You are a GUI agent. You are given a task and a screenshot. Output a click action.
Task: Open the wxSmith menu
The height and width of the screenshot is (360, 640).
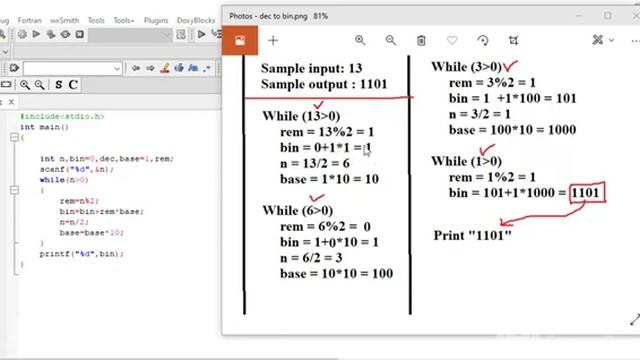click(x=64, y=20)
